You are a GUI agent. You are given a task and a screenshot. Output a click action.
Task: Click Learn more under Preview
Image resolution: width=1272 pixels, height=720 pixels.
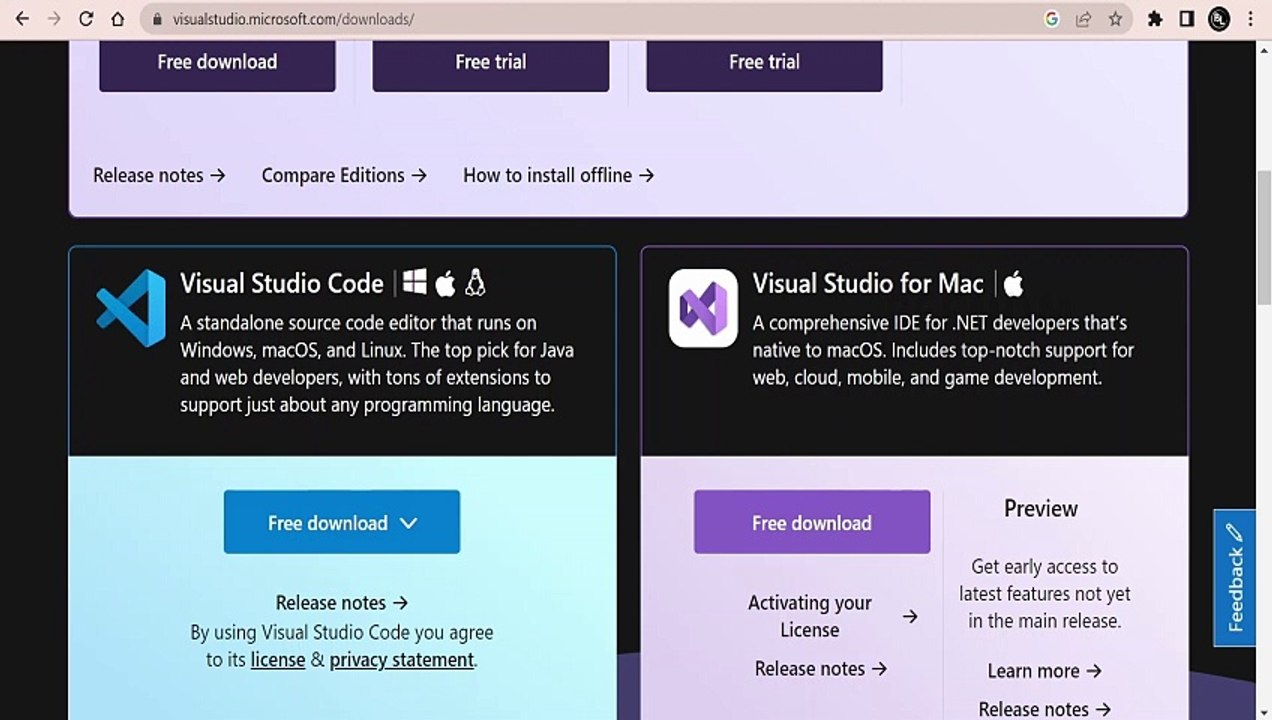pyautogui.click(x=1044, y=671)
